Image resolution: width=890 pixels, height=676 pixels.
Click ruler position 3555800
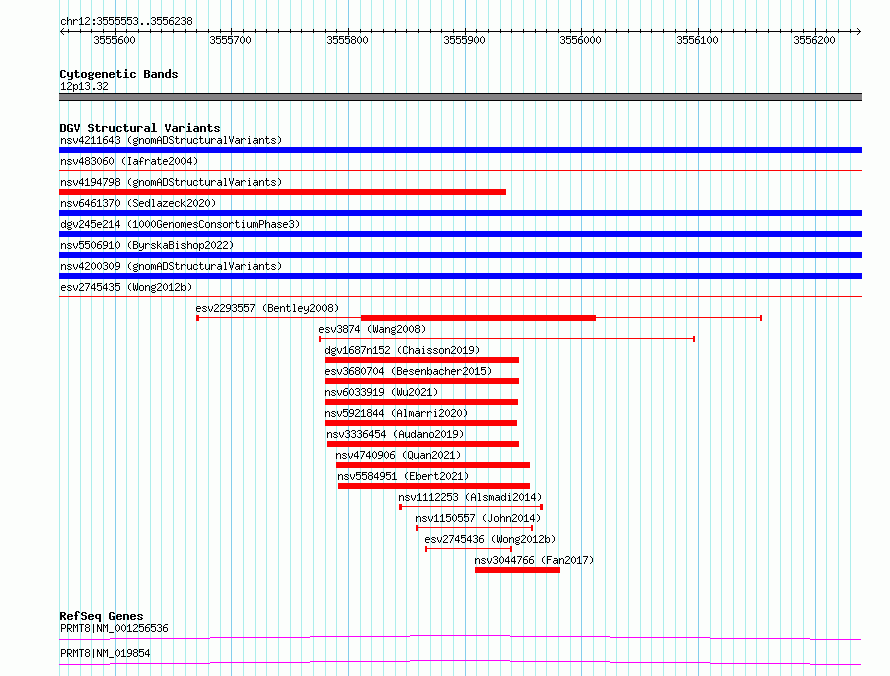click(347, 40)
